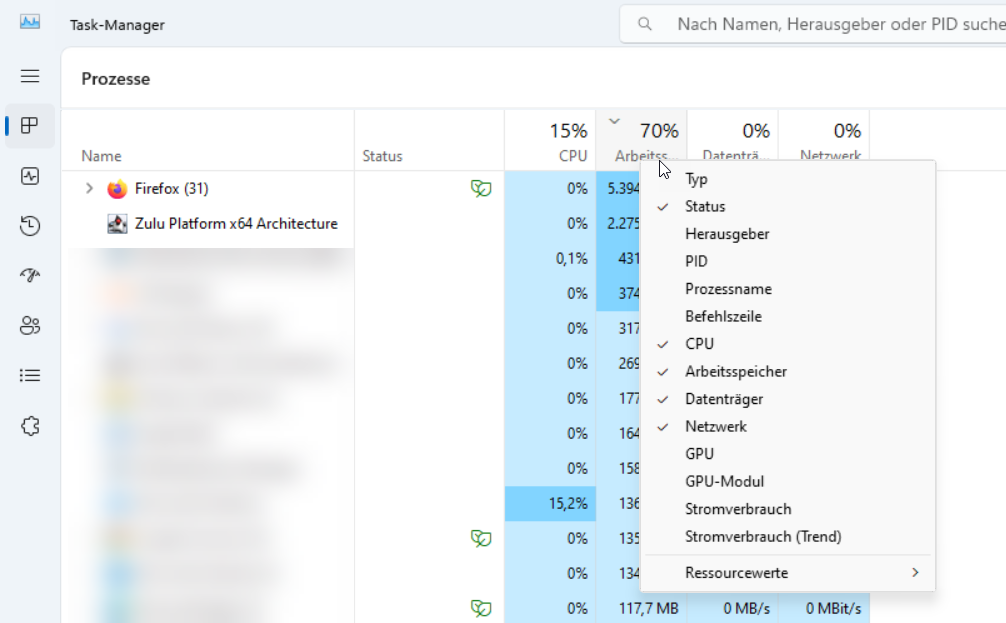Uncheck the Status column option

704,207
